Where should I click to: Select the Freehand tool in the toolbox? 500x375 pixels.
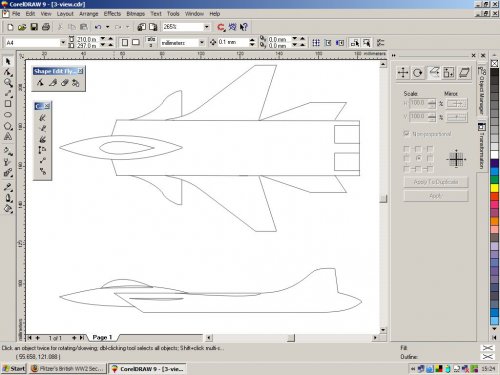click(8, 93)
